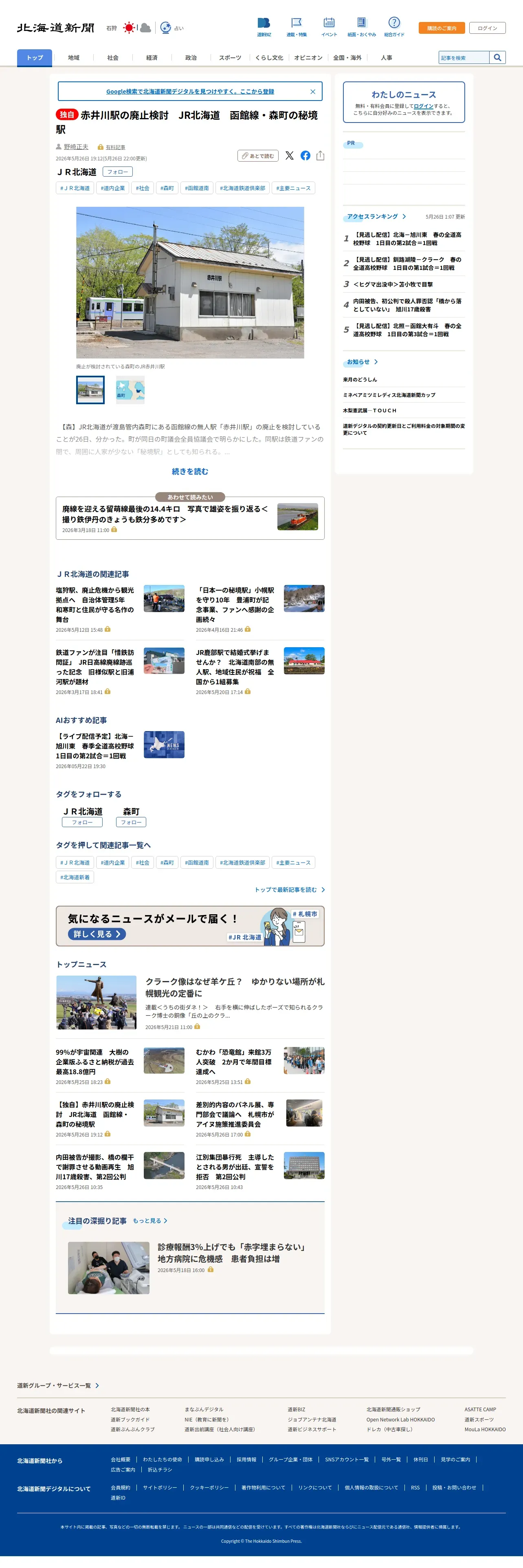Open ranking item ＜ヒグマ出没＞苫小牧で目撃
Image resolution: width=523 pixels, height=1568 pixels.
point(393,284)
